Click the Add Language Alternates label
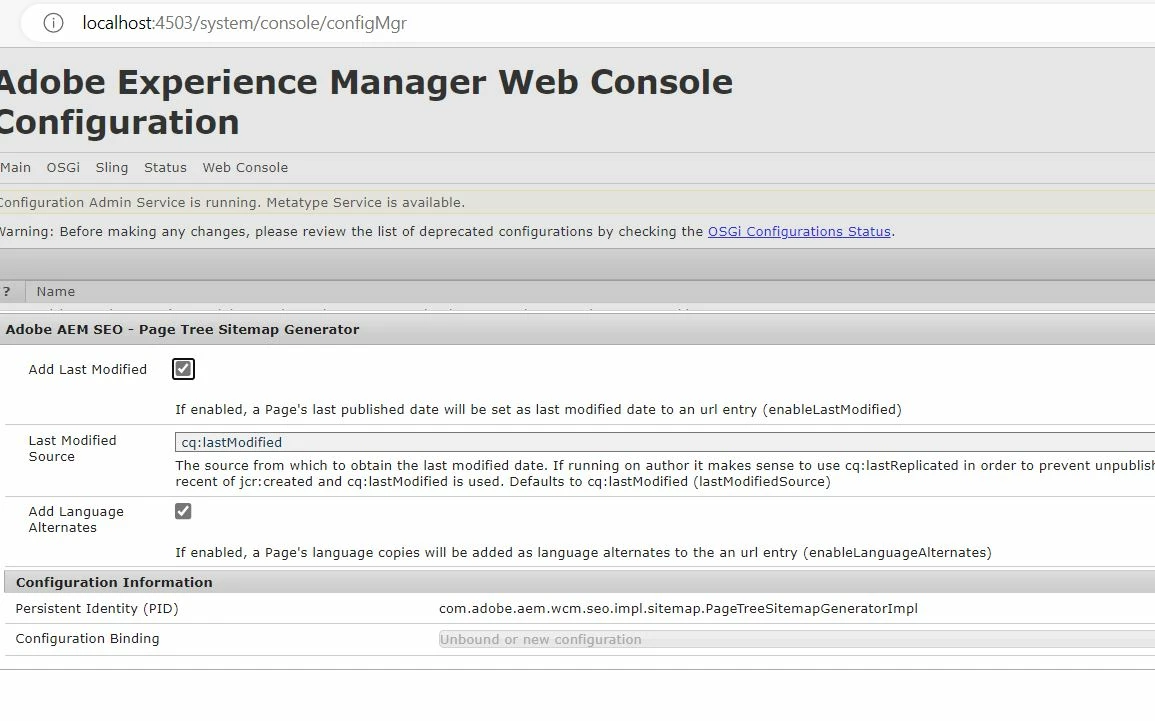The width and height of the screenshot is (1155, 721). click(76, 519)
